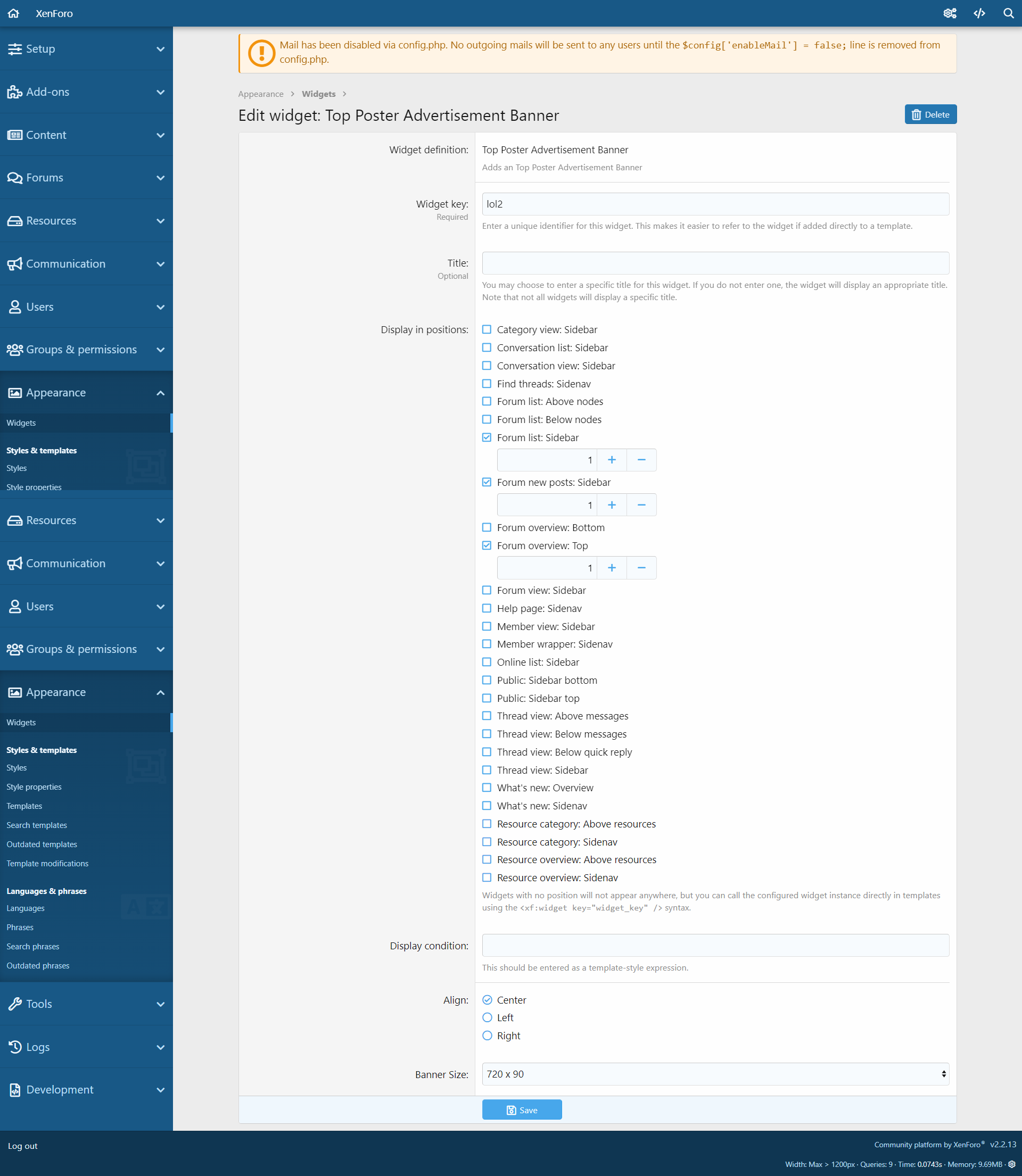1022x1176 pixels.
Task: Click the Development file-code icon
Action: tap(15, 1089)
